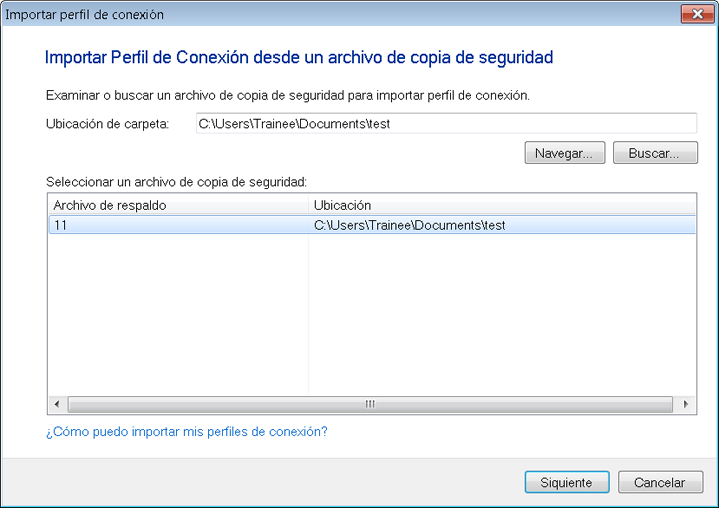Click the horizontal scrollbar right arrow
720x508 pixels.
(x=686, y=404)
